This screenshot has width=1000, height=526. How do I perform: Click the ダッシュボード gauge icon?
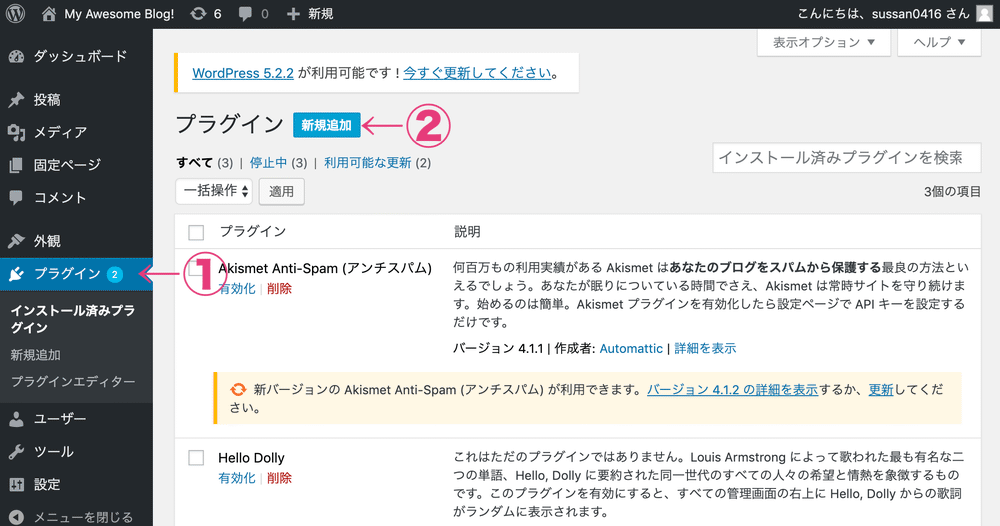pyautogui.click(x=17, y=57)
